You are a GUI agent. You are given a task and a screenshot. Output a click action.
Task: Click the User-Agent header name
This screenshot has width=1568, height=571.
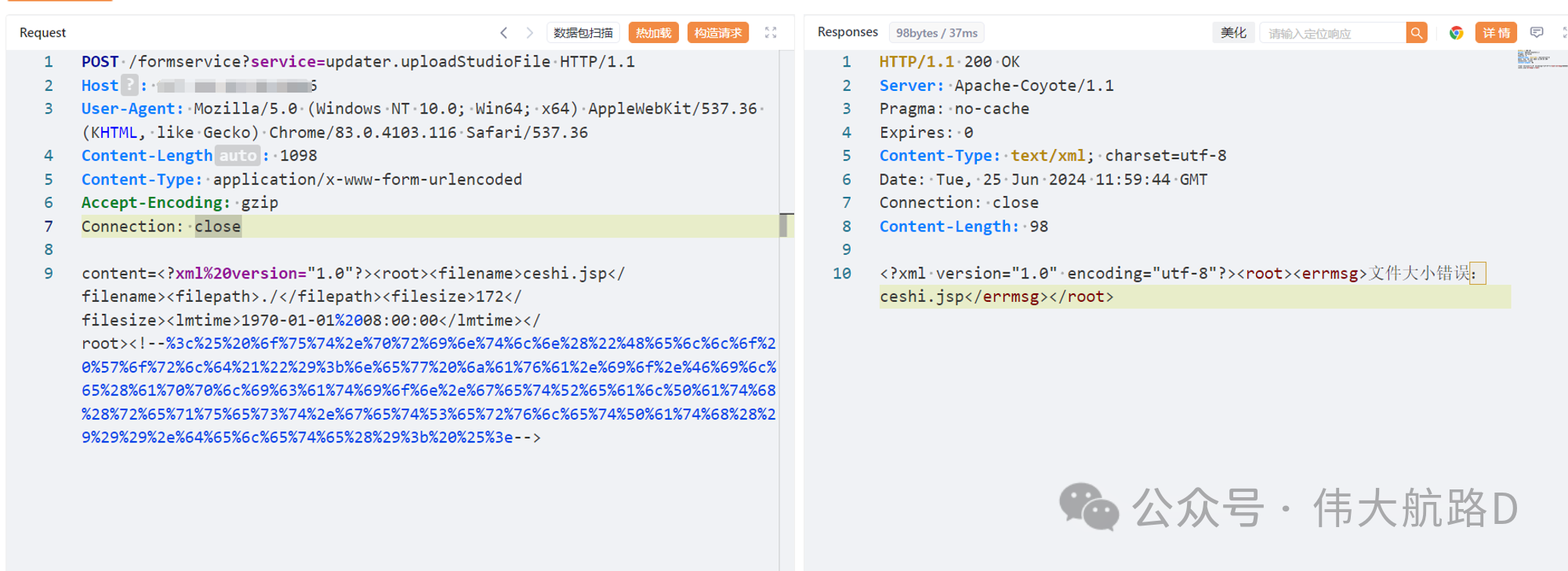pos(132,108)
